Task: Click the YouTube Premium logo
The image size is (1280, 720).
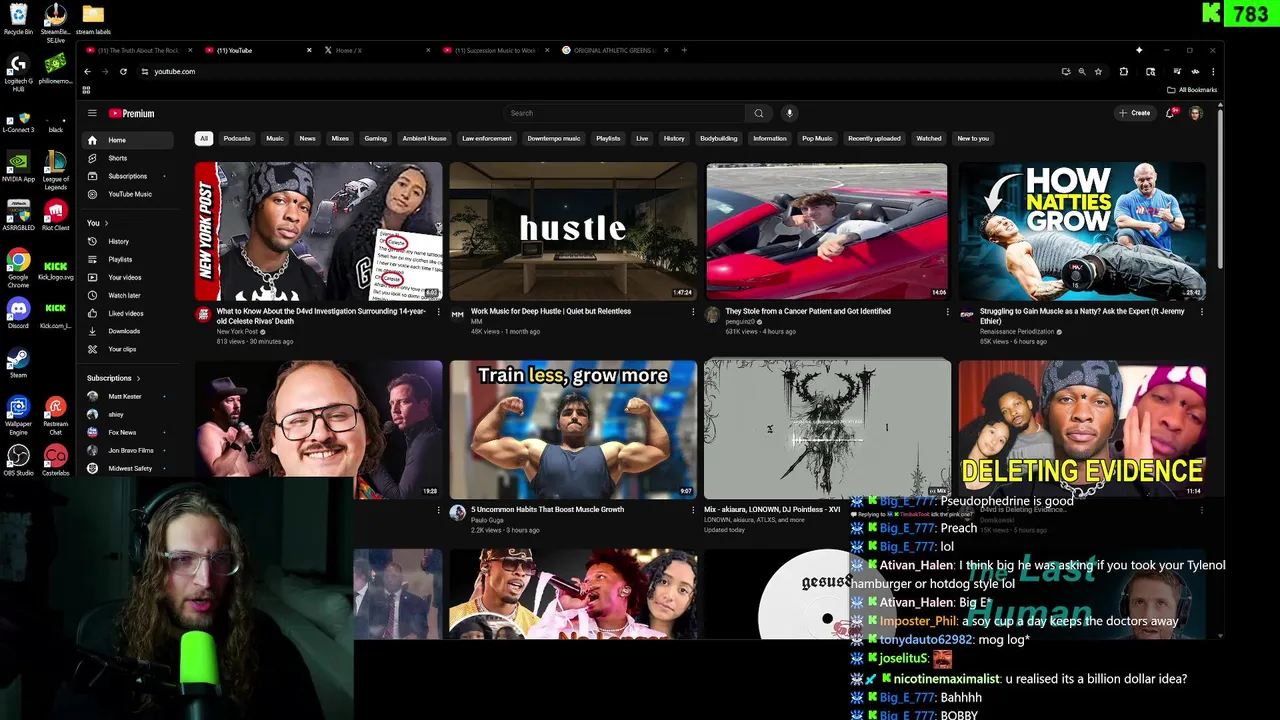Action: [x=132, y=113]
